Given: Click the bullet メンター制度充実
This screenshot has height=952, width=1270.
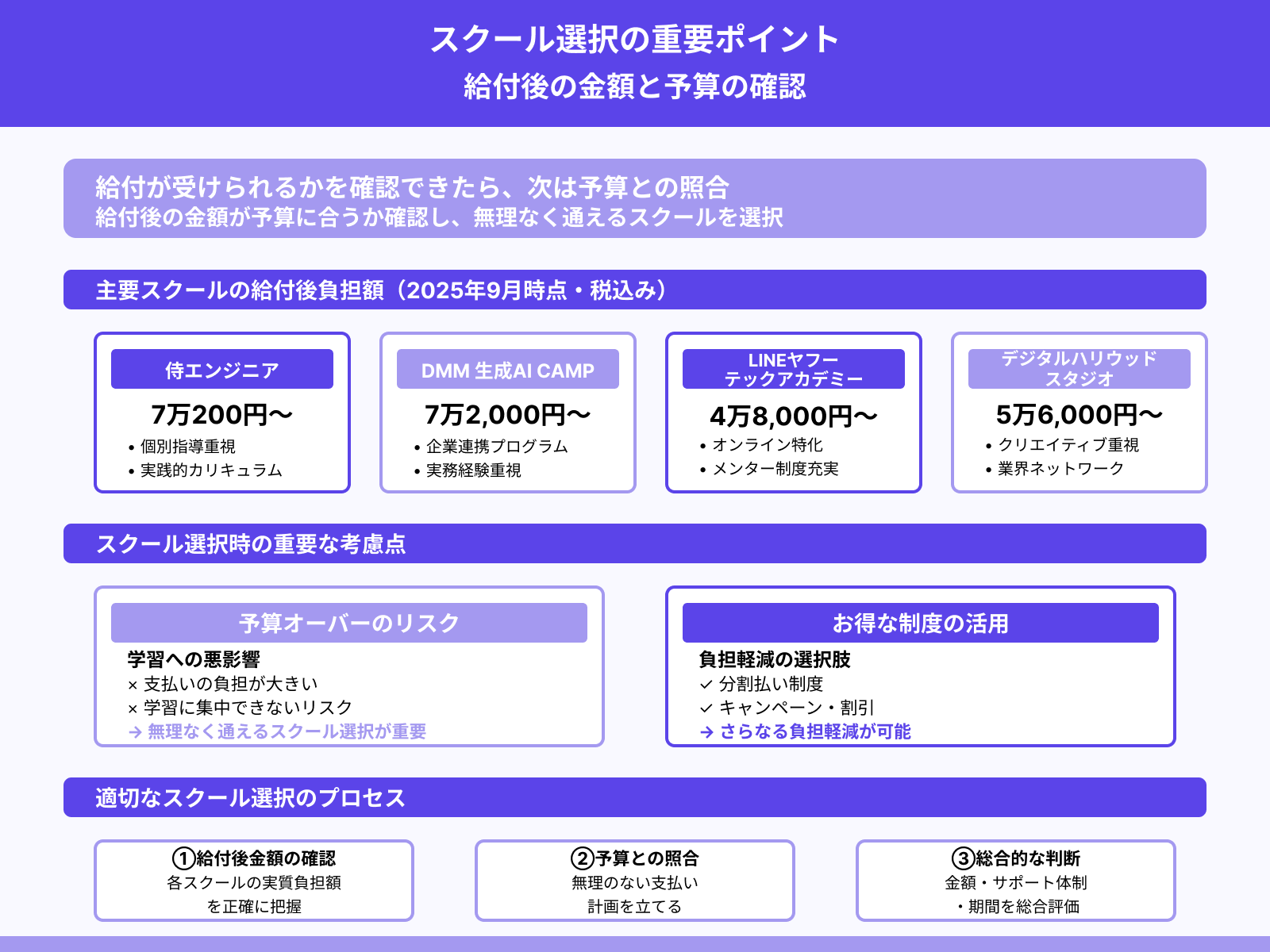Looking at the screenshot, I should click(775, 469).
